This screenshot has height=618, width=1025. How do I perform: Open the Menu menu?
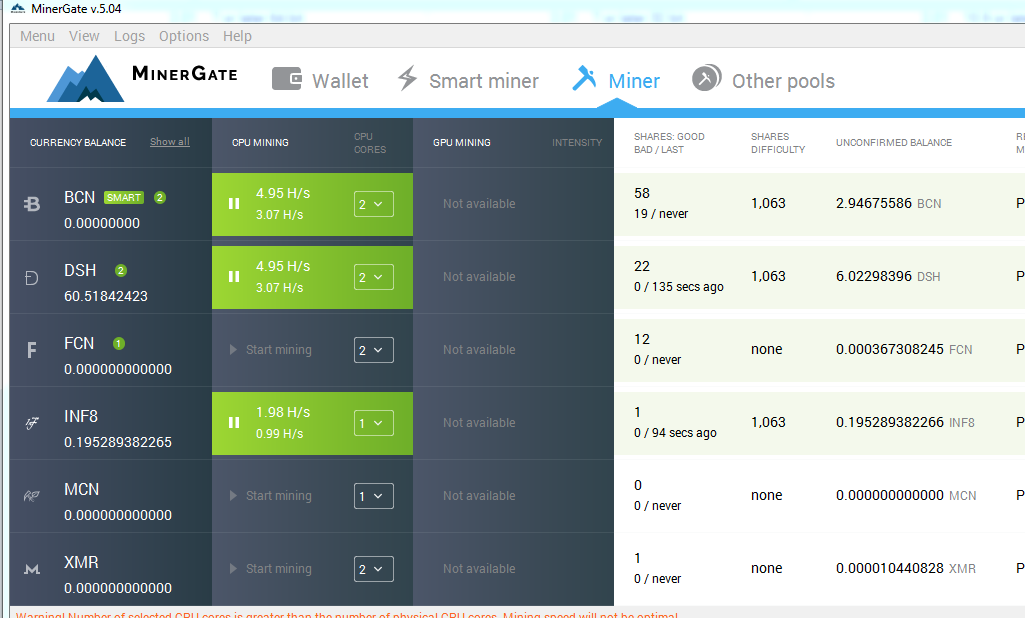point(37,36)
